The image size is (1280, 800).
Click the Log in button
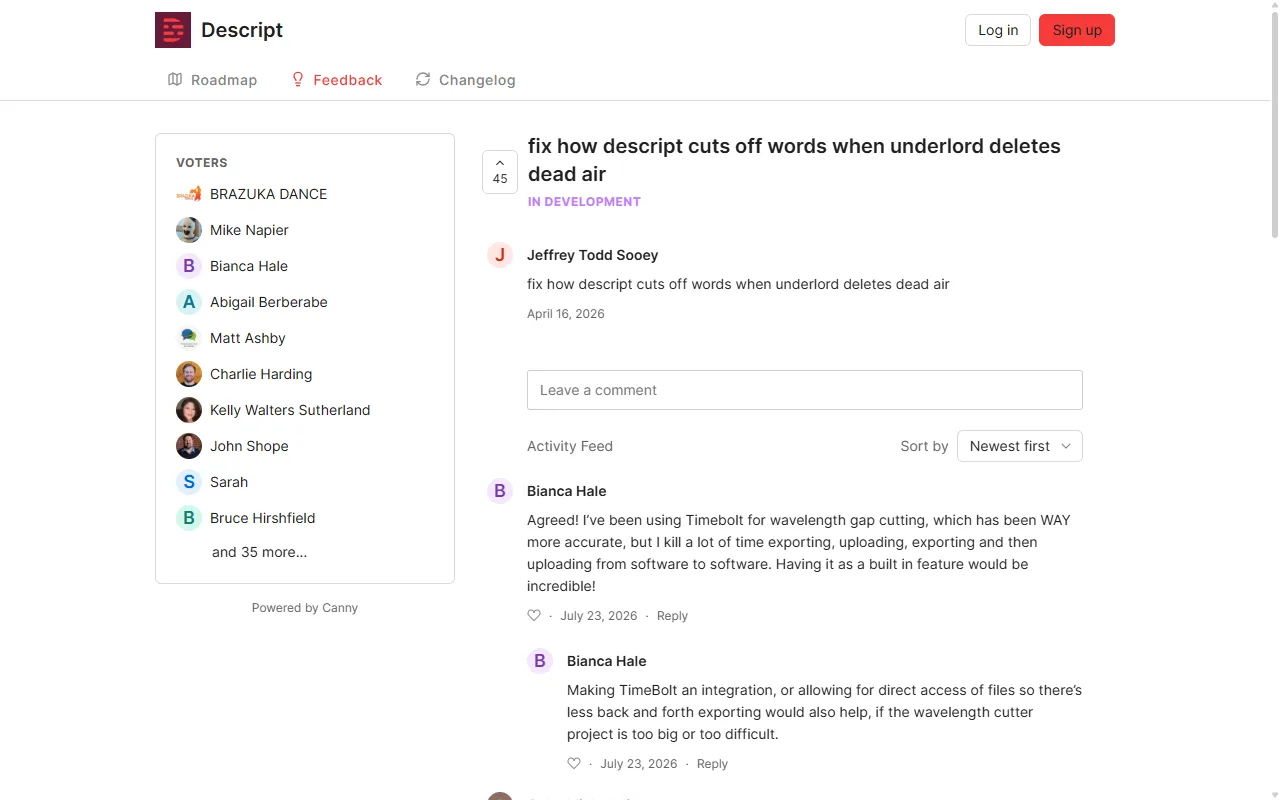tap(998, 30)
